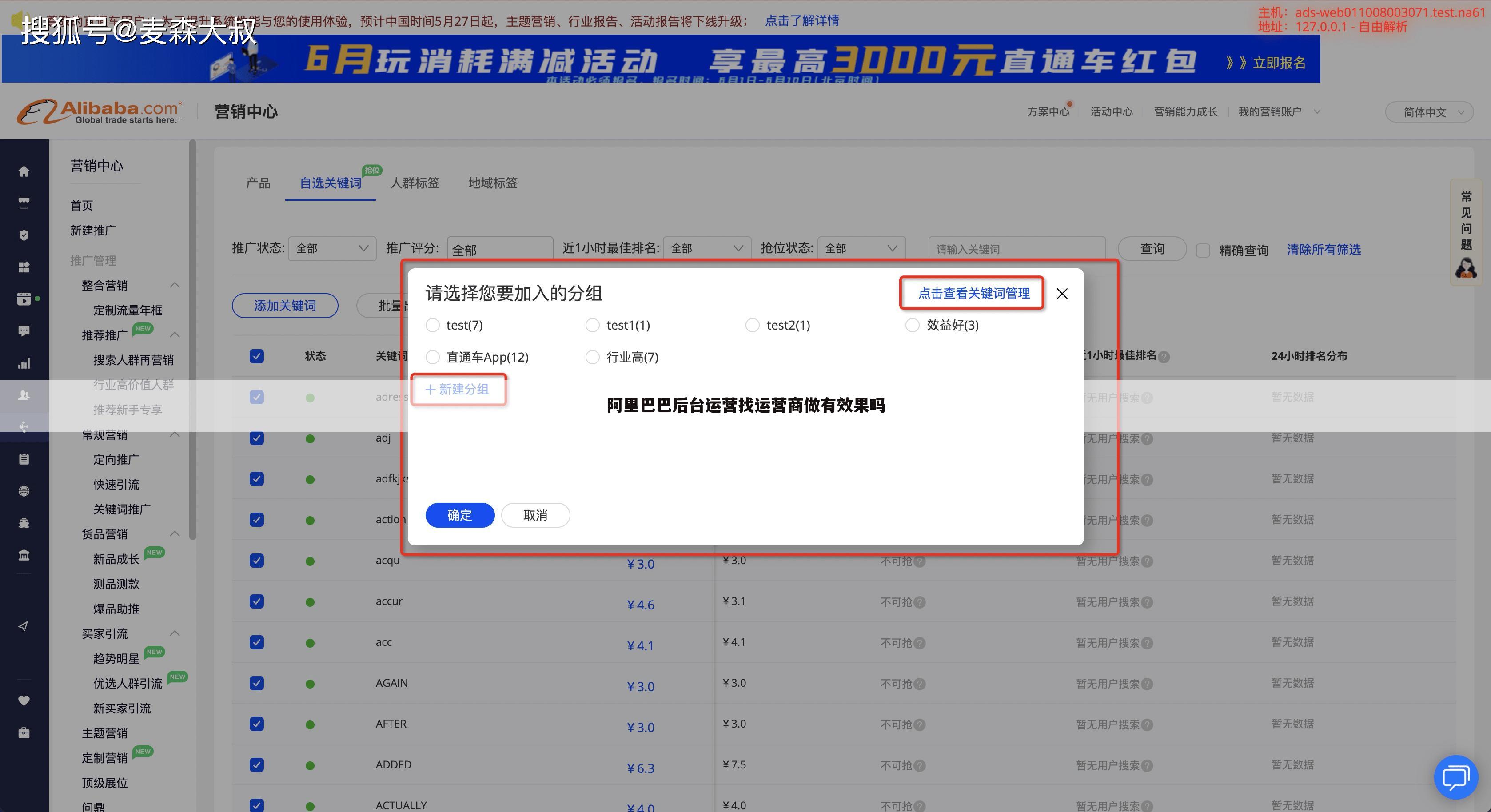This screenshot has height=812, width=1491.
Task: Switch to the 地域标签 tab
Action: [493, 183]
